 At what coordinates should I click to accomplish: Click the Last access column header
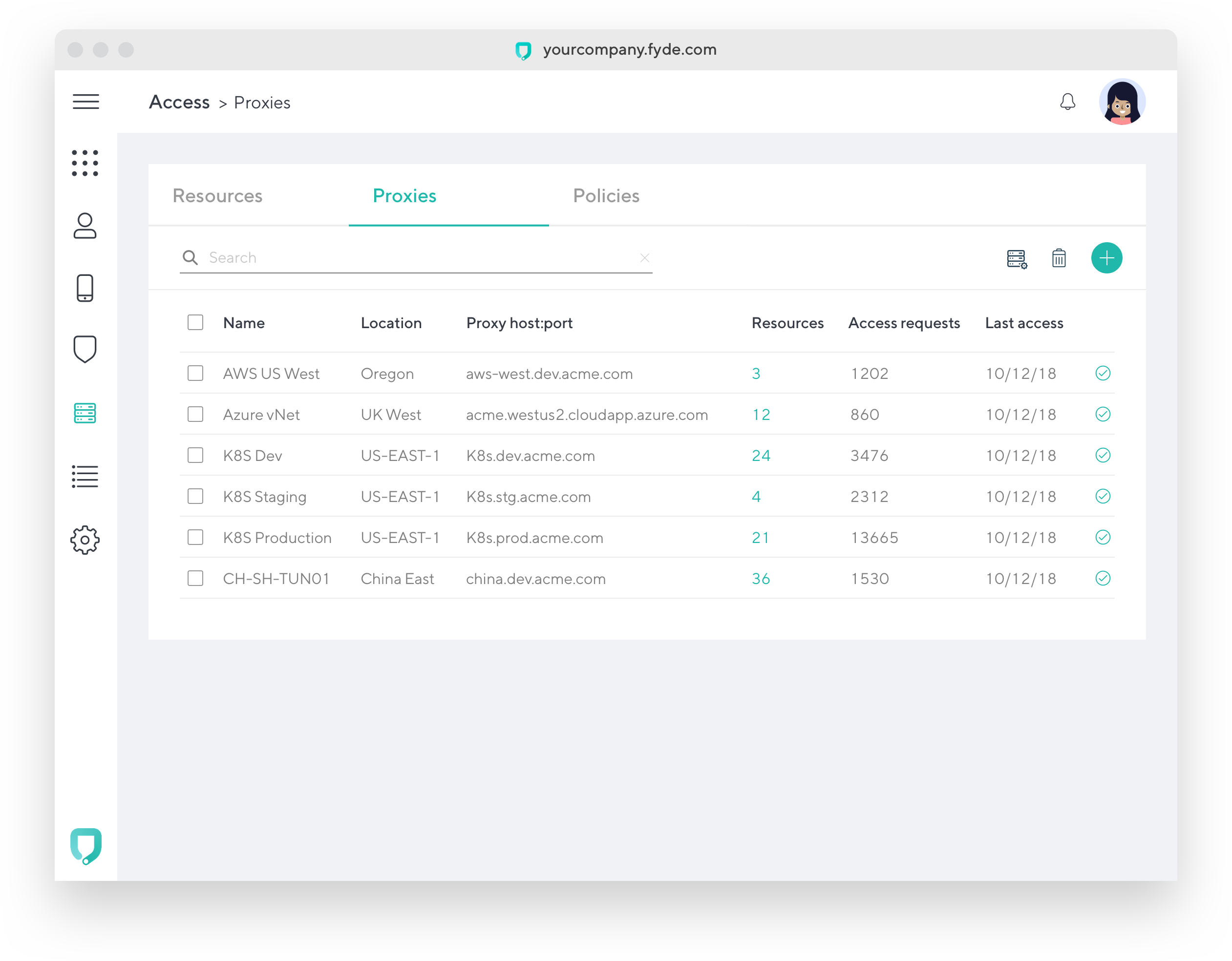pos(1024,323)
